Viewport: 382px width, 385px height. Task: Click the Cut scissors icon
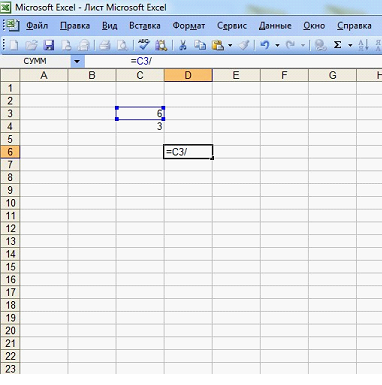click(182, 45)
